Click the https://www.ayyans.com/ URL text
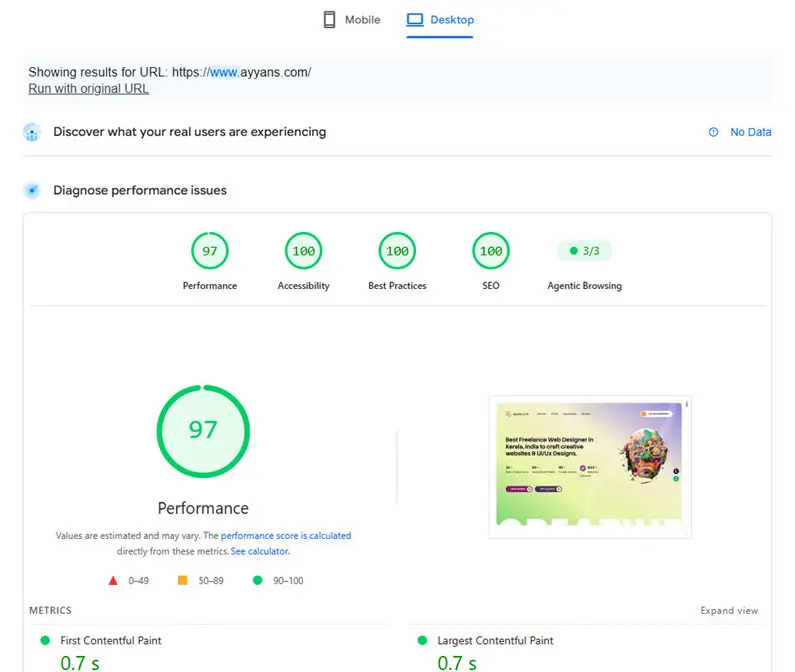Screen dimensions: 795x672 click(x=241, y=72)
